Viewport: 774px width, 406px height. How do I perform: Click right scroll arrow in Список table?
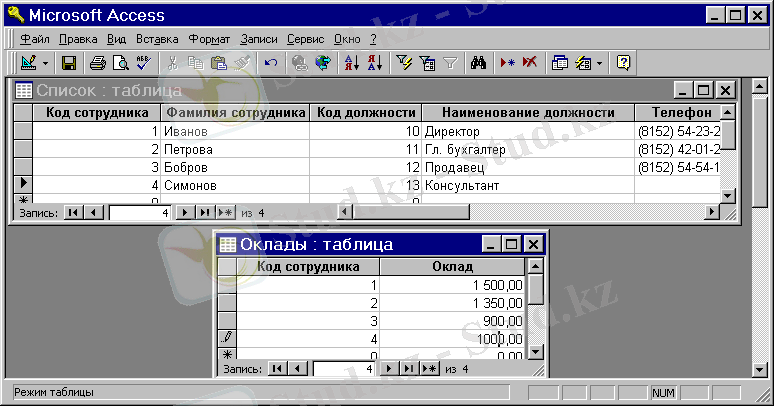coord(711,212)
